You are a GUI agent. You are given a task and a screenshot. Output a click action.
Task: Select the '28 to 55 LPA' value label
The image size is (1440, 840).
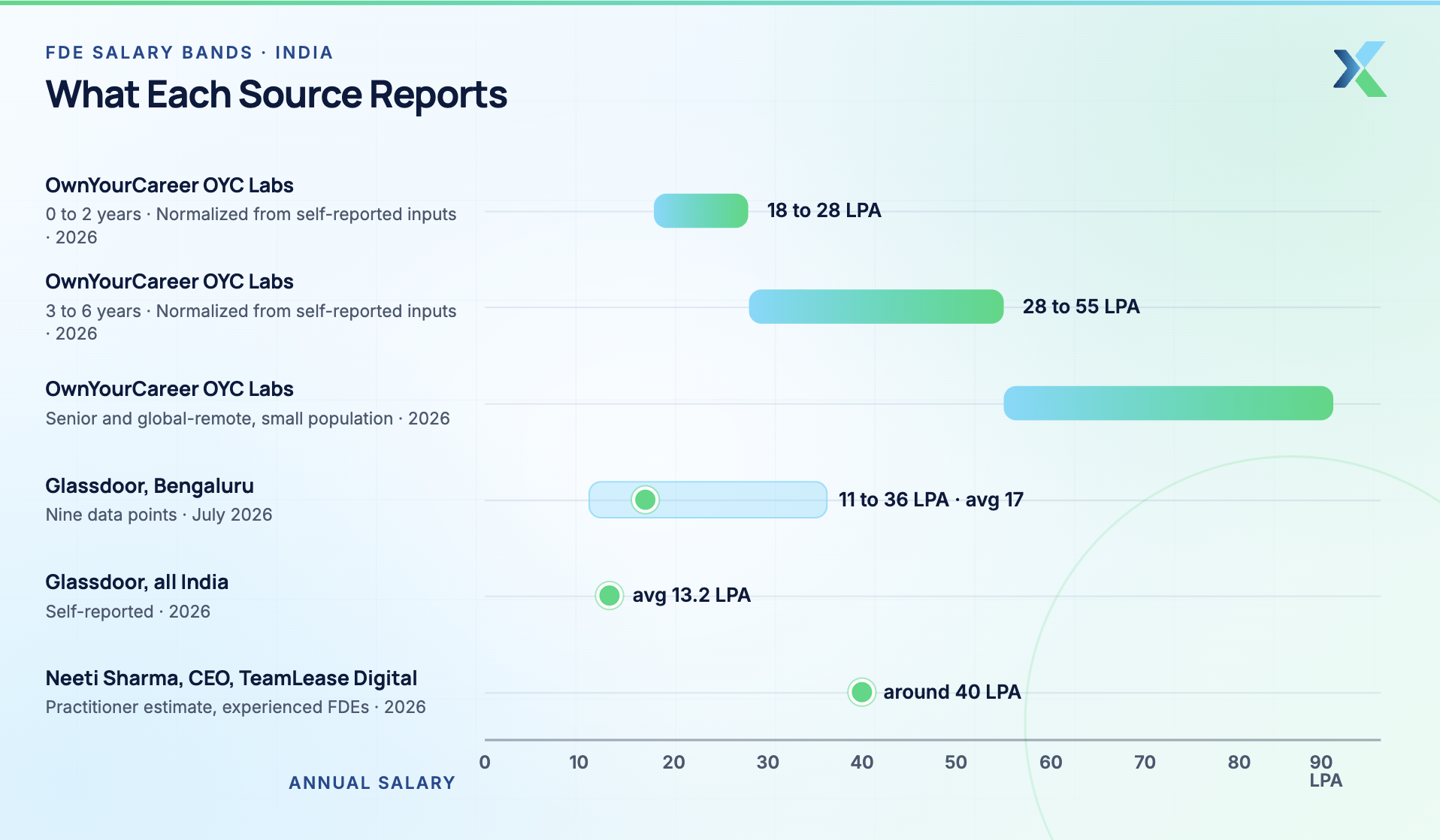tap(1082, 307)
